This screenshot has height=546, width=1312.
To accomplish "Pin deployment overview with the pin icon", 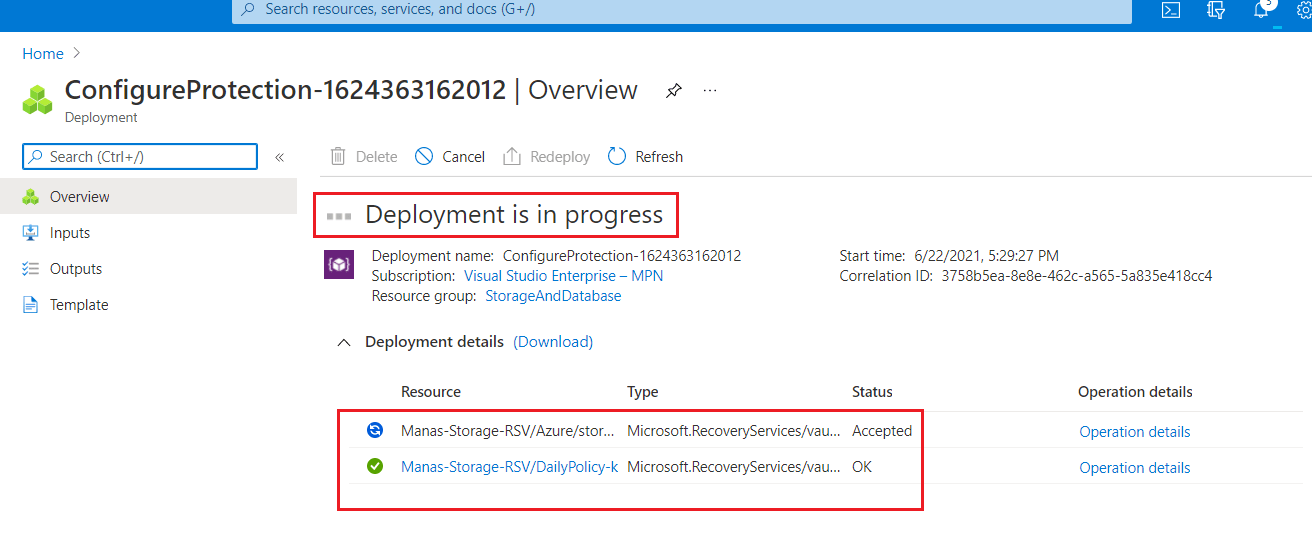I will point(674,90).
